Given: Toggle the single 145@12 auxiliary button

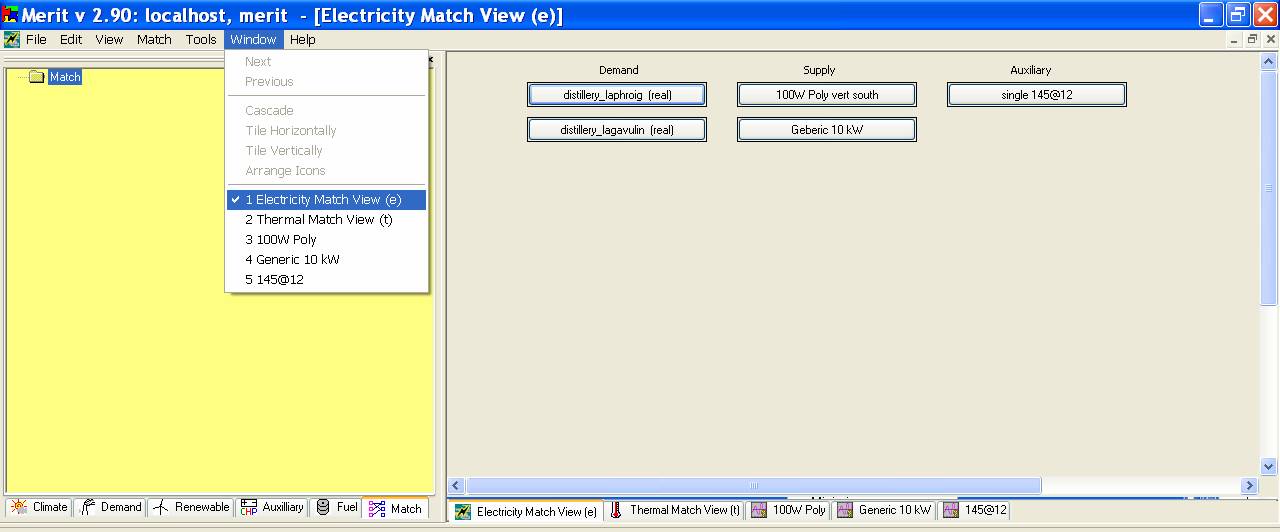Looking at the screenshot, I should pyautogui.click(x=1036, y=95).
